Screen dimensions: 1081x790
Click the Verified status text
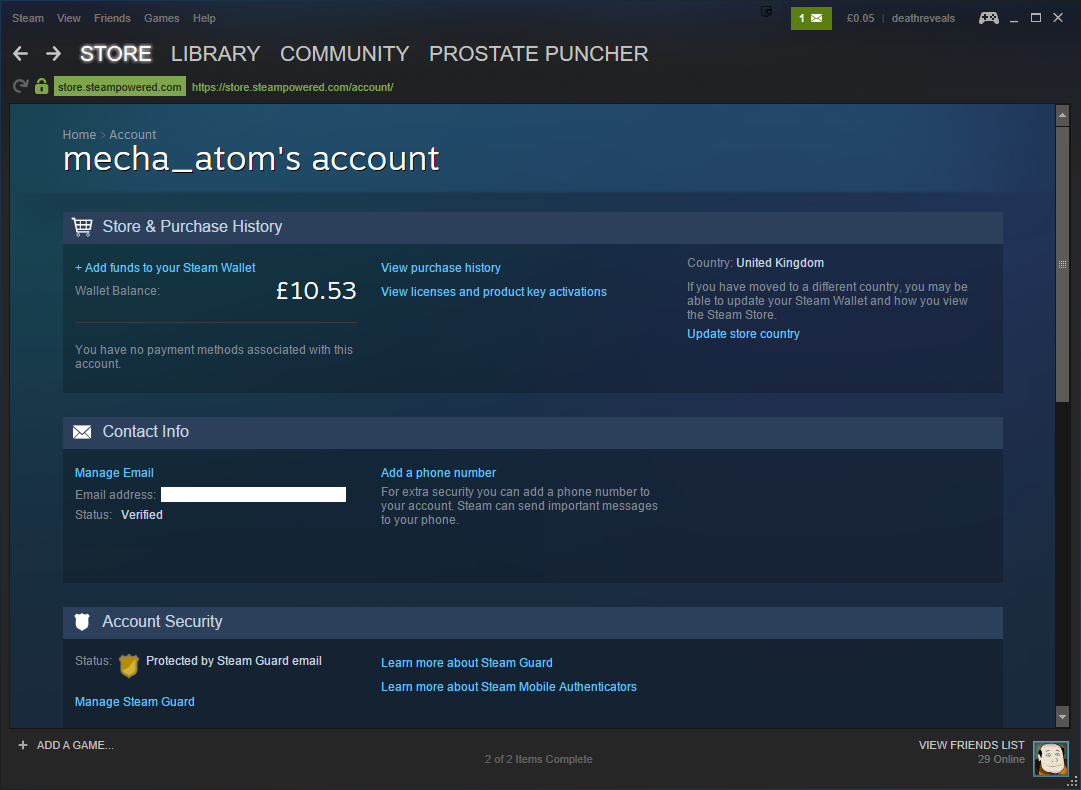point(142,515)
